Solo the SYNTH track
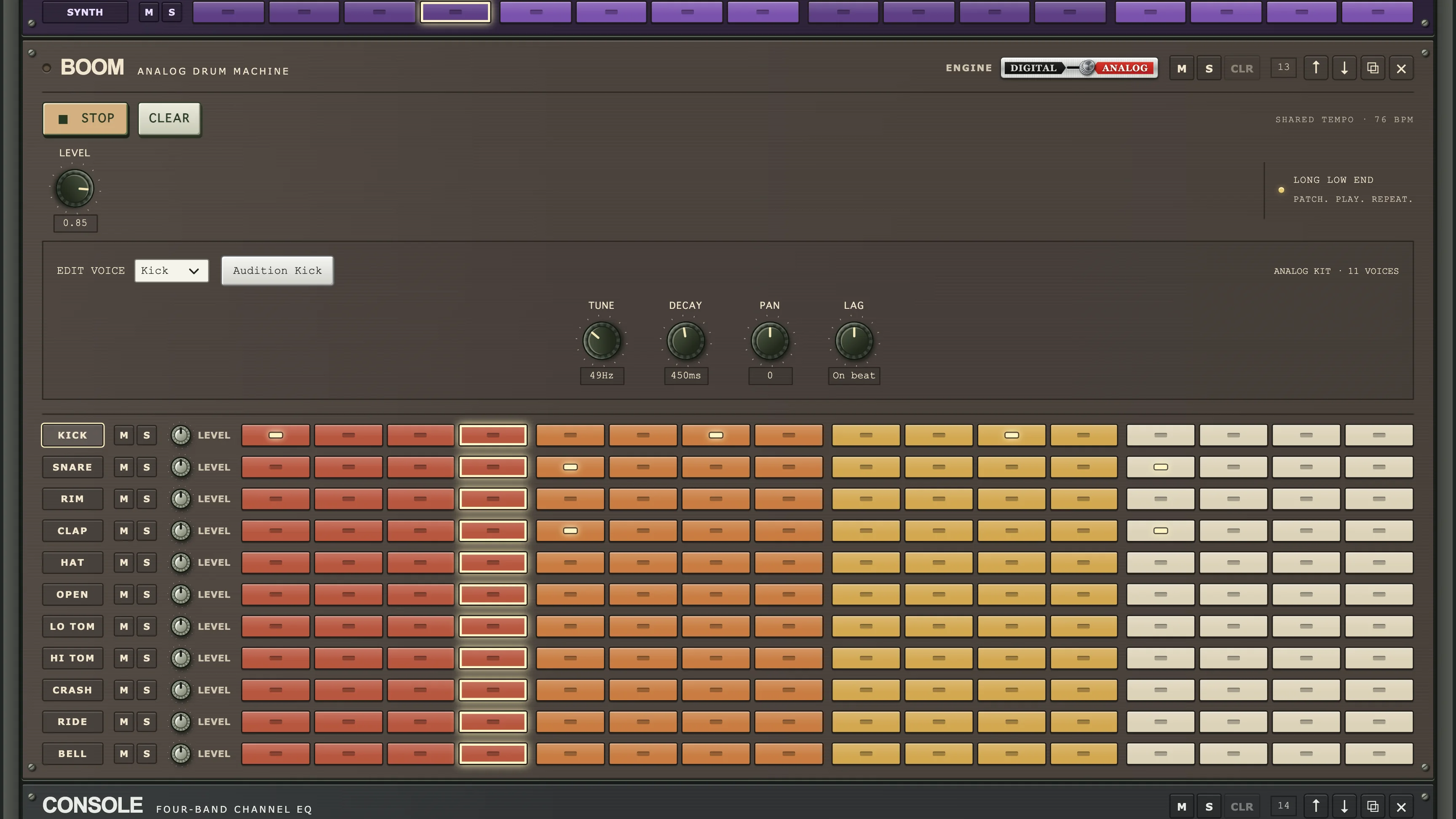 point(172,12)
